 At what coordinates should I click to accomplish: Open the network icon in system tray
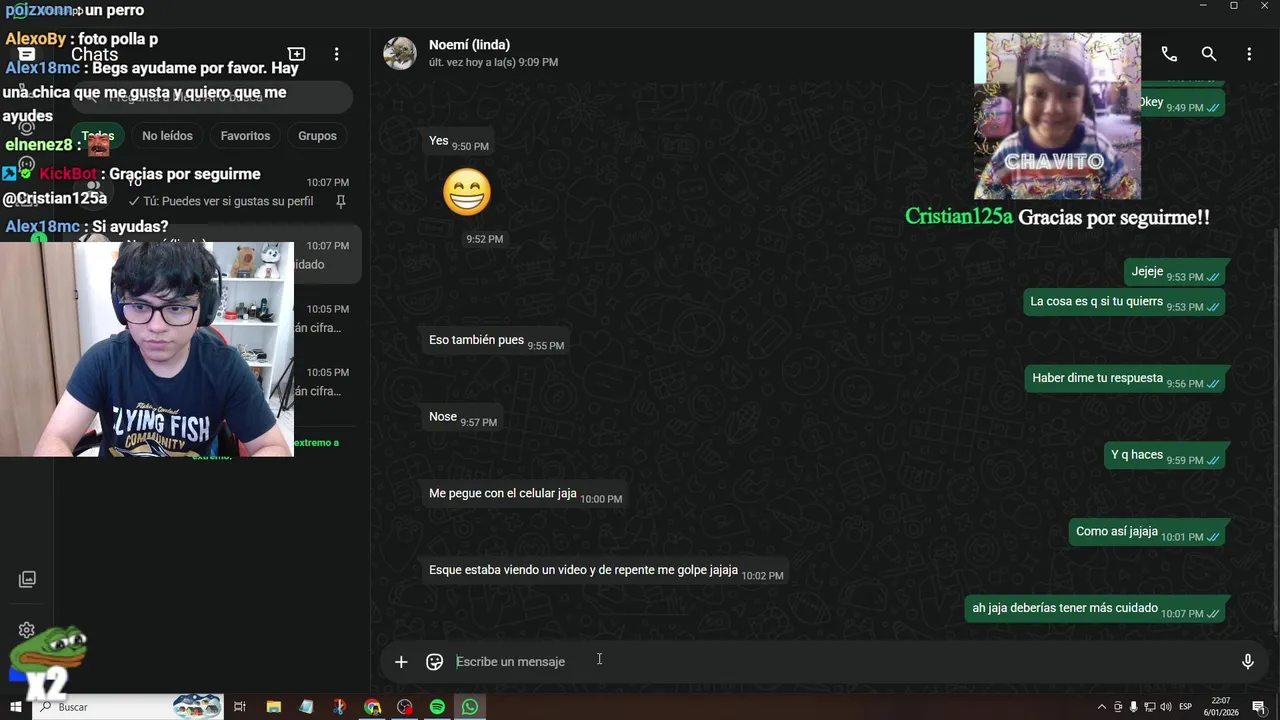(x=1149, y=707)
